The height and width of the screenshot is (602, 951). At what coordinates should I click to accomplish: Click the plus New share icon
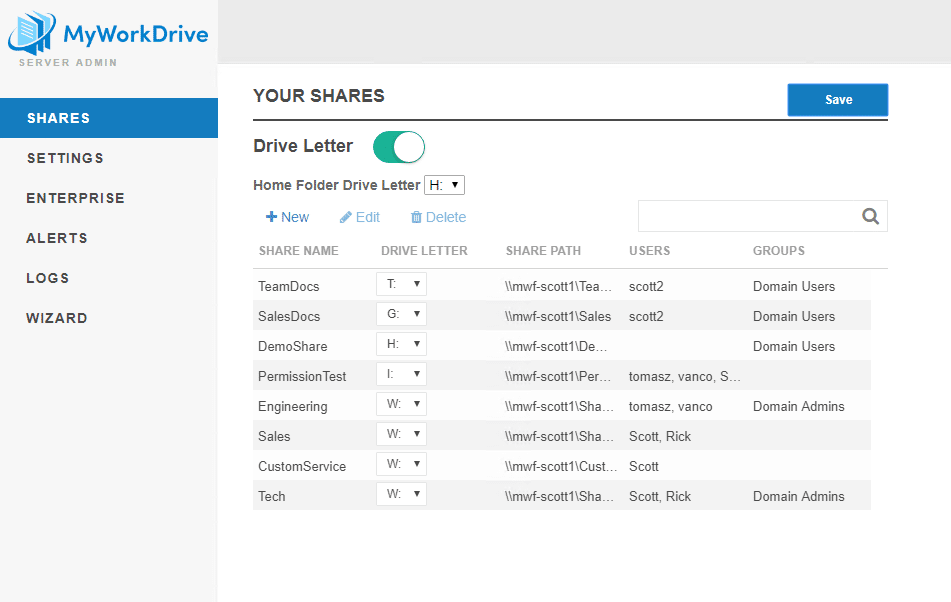[x=271, y=217]
